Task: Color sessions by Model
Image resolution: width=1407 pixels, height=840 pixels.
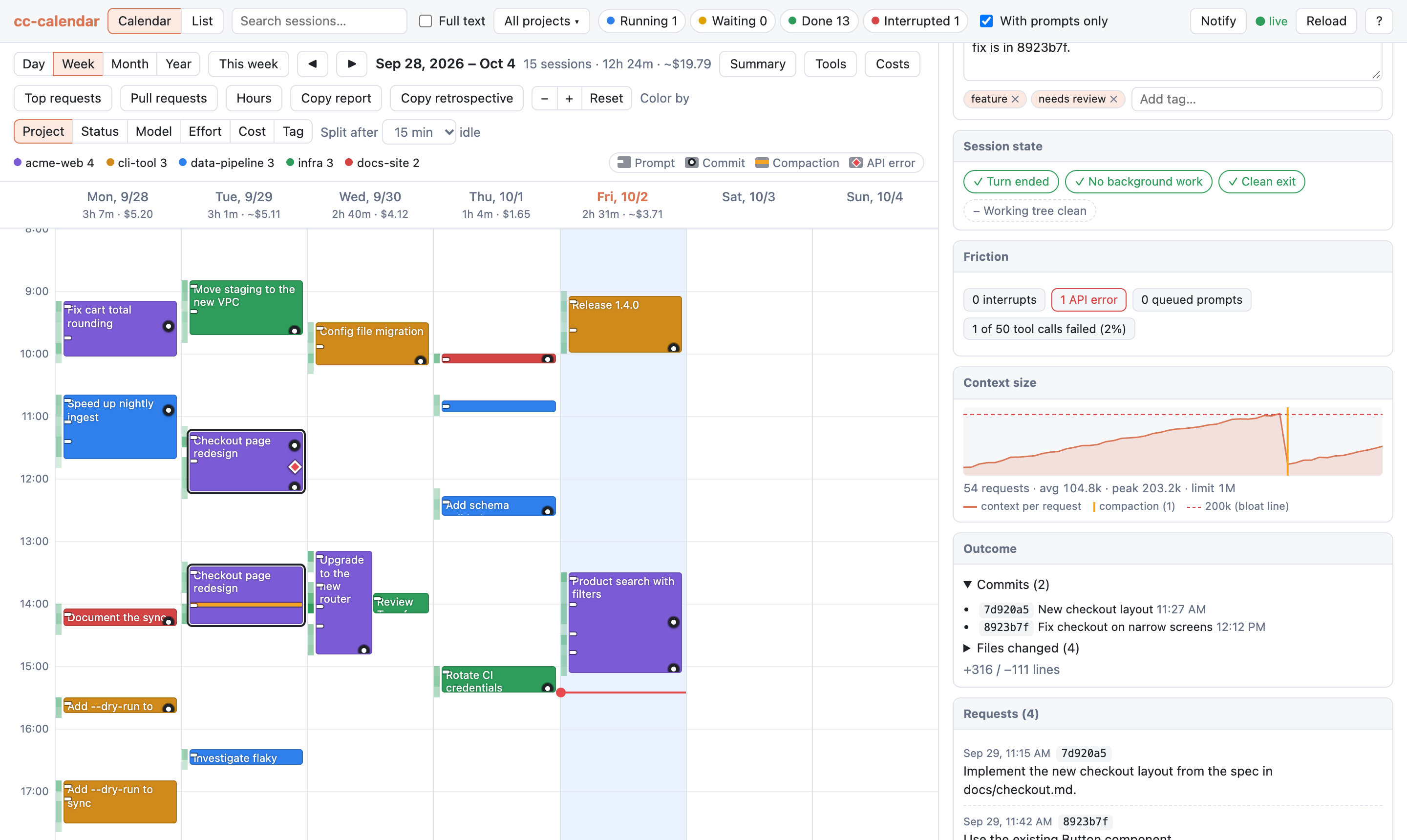Action: point(153,131)
